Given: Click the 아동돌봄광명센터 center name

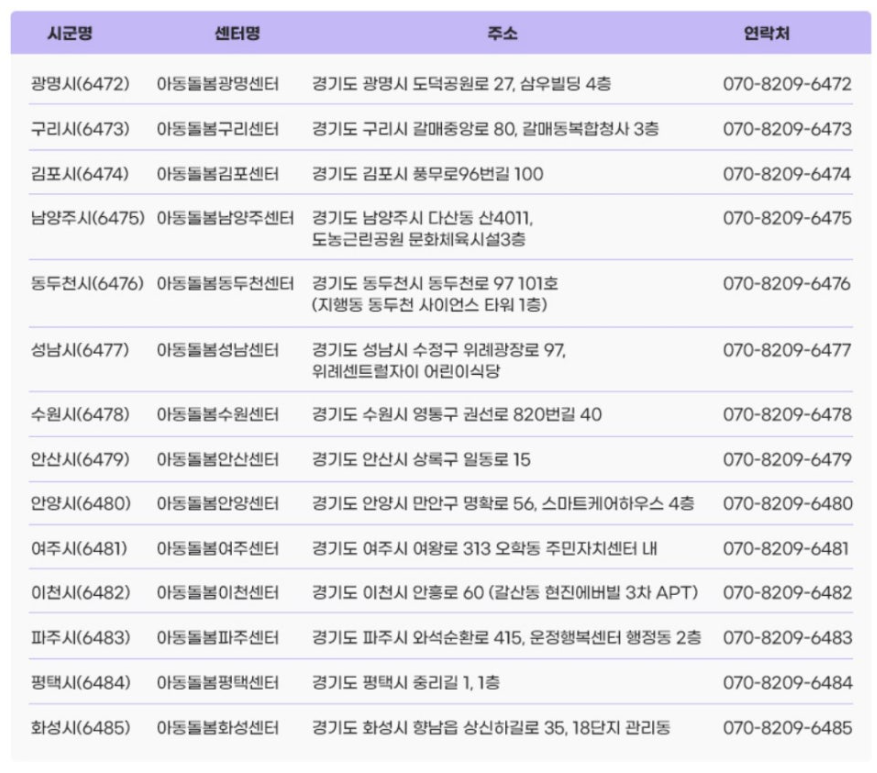Looking at the screenshot, I should coord(218,84).
